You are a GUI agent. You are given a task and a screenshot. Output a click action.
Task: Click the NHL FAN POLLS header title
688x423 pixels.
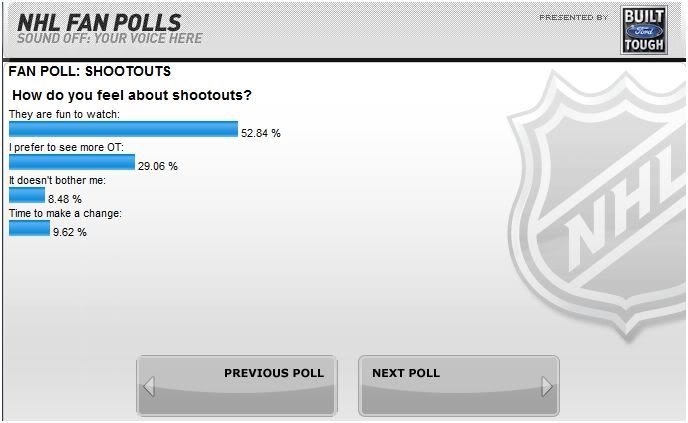pos(99,22)
